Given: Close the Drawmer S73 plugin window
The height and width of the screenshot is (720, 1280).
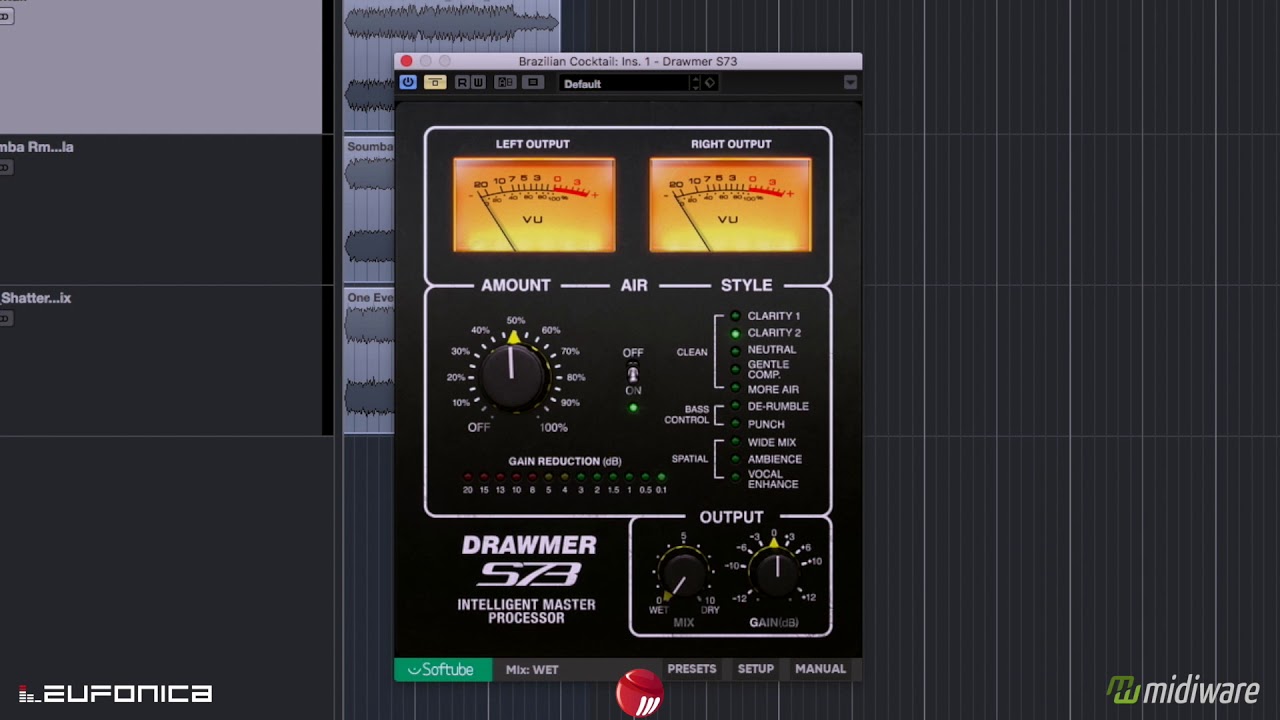Looking at the screenshot, I should point(407,61).
